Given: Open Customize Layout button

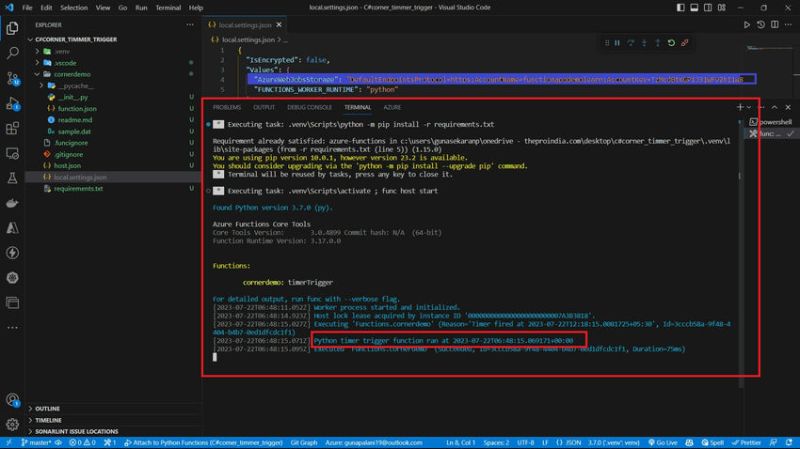Looking at the screenshot, I should coord(722,8).
